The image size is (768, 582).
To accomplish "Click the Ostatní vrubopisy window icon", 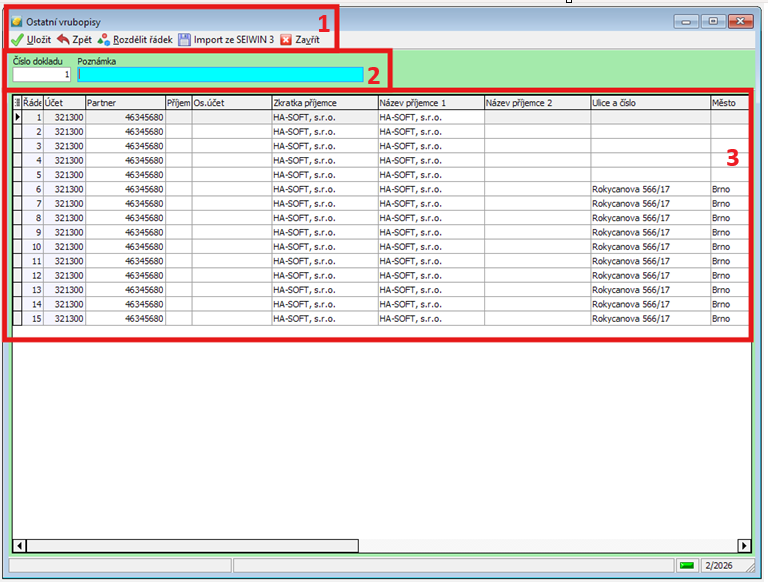I will (17, 22).
